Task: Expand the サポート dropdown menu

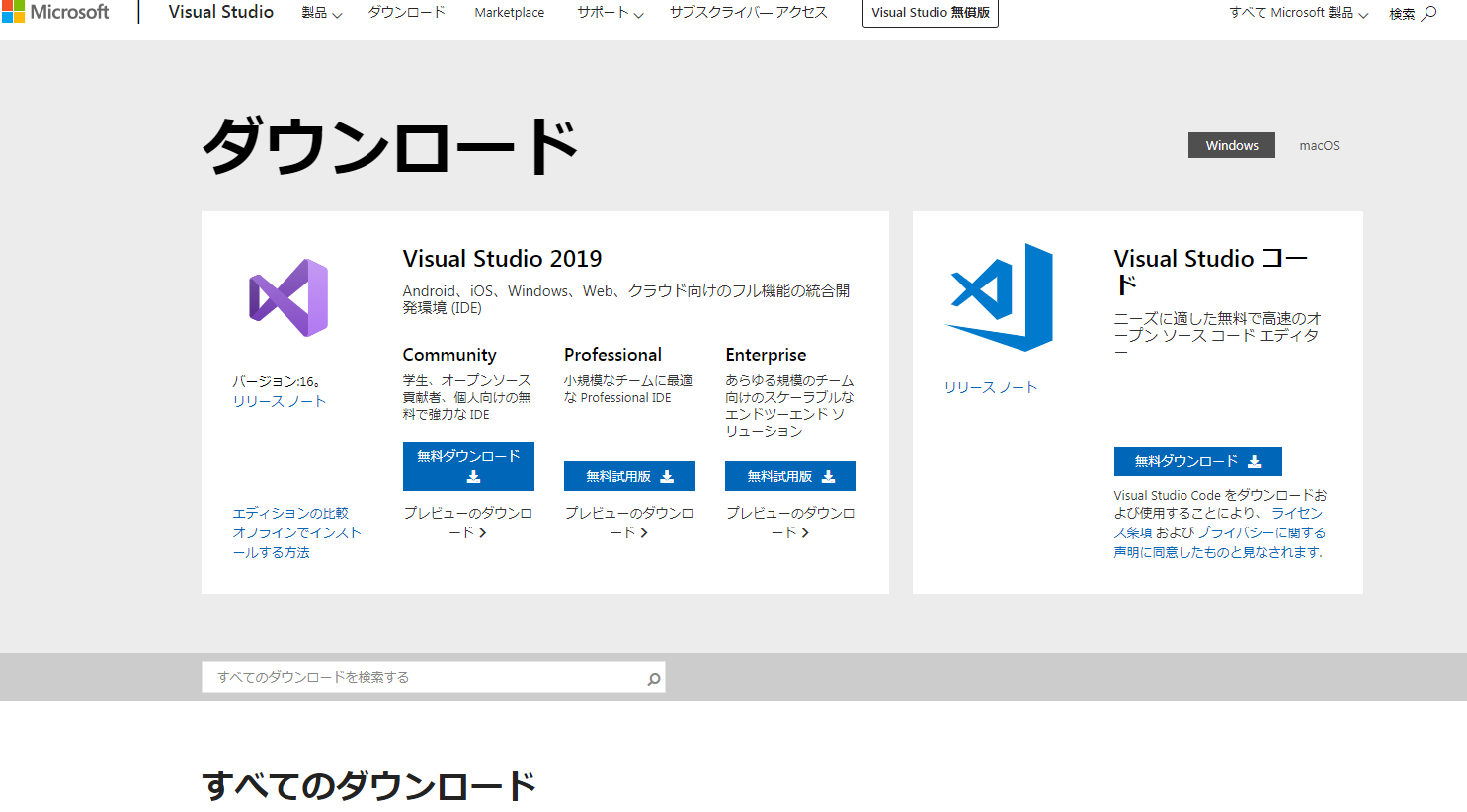Action: tap(611, 13)
